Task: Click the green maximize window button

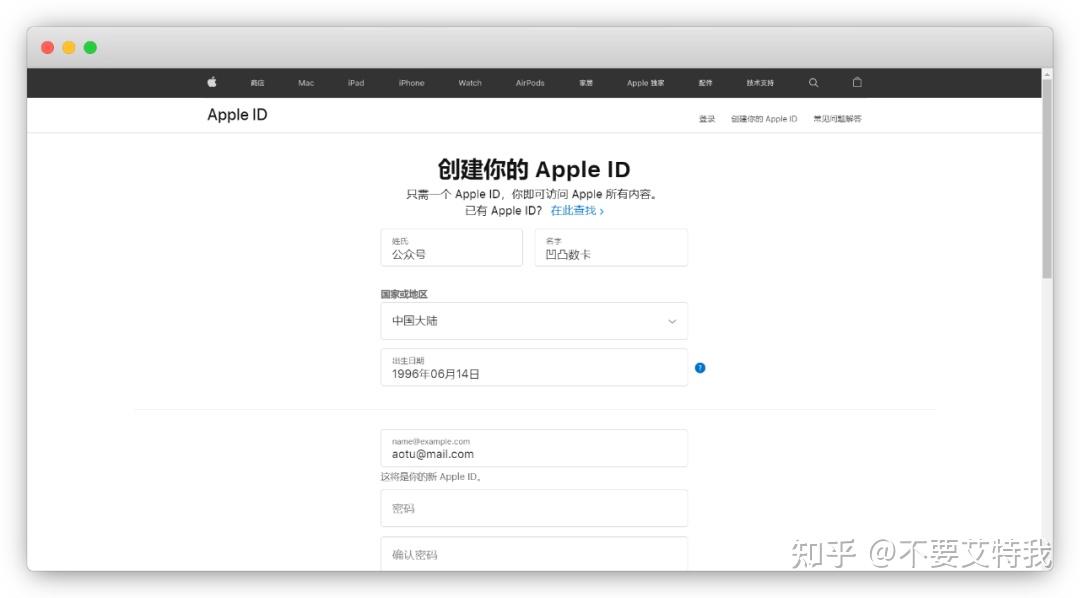Action: [x=90, y=48]
